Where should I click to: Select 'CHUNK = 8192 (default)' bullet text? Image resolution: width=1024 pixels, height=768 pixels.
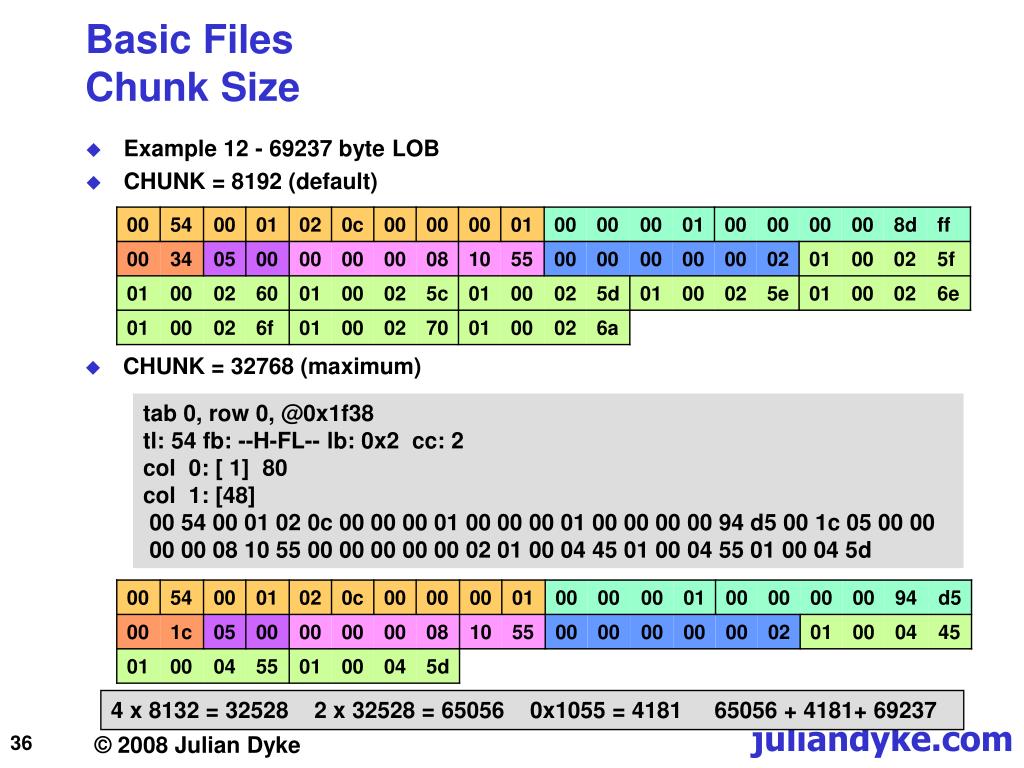(251, 182)
